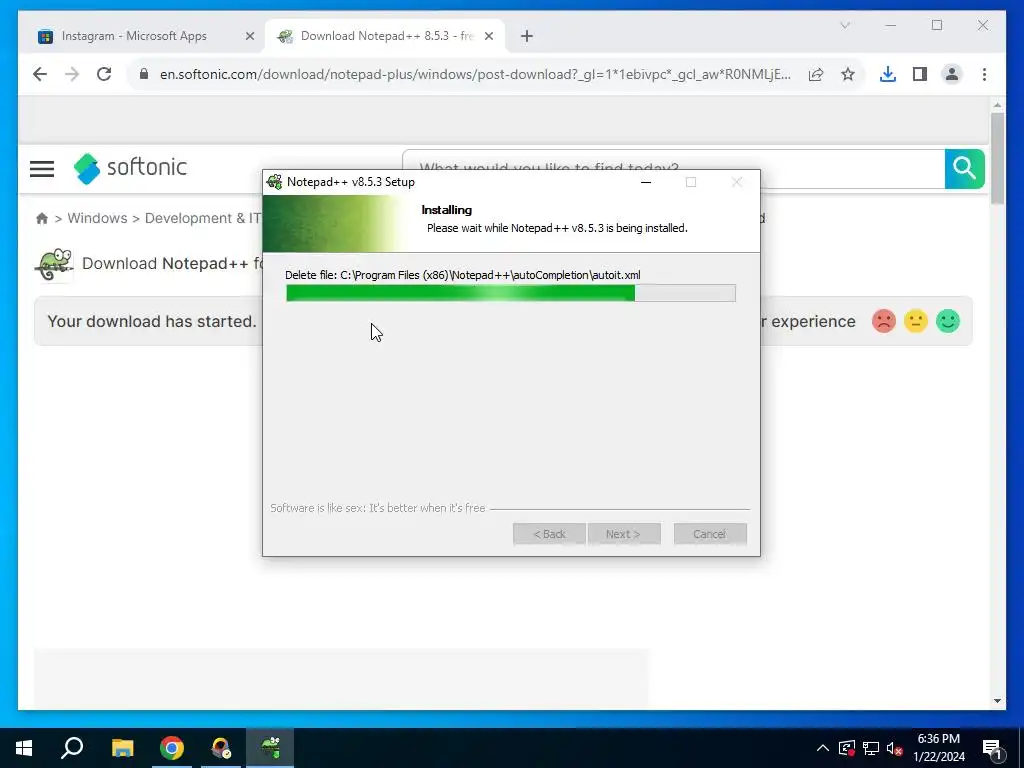Show hidden system tray icons
Screen dimensions: 1024x768
click(823, 748)
